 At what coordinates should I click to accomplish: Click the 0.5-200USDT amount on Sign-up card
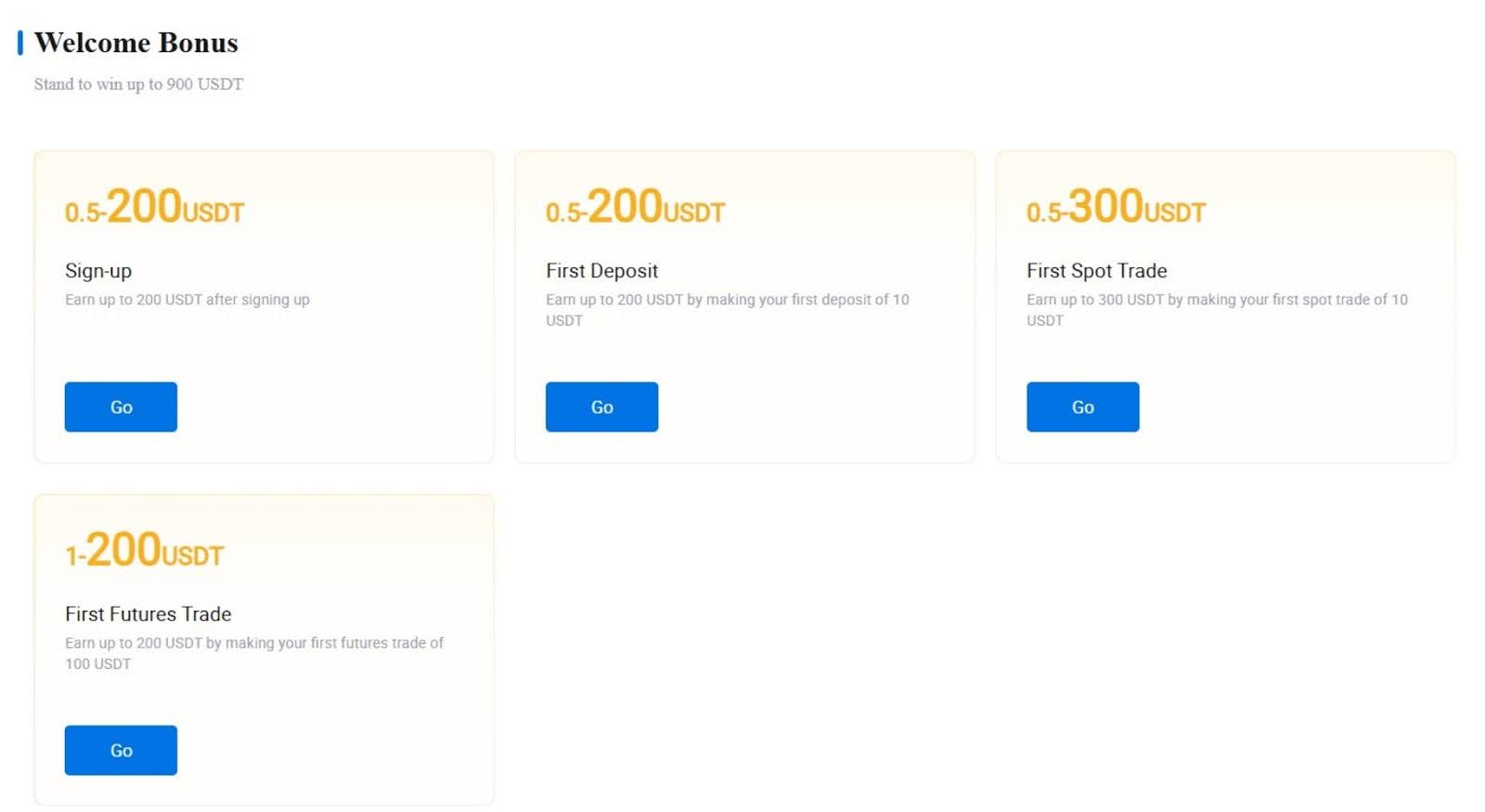pos(154,207)
